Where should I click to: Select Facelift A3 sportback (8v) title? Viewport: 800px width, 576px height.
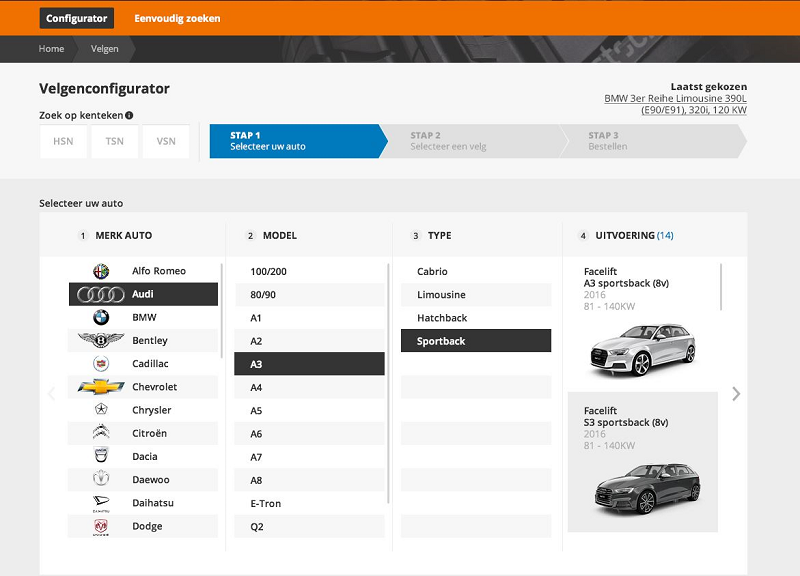(626, 278)
